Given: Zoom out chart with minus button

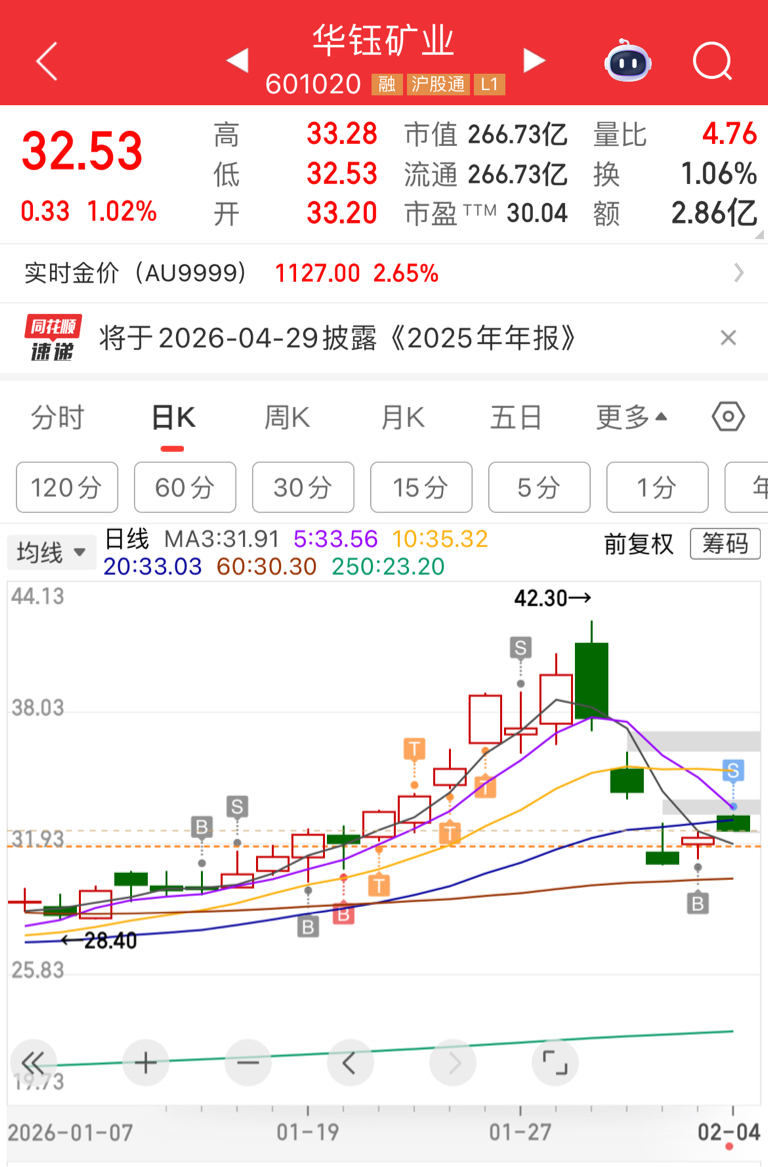Looking at the screenshot, I should click(248, 1063).
